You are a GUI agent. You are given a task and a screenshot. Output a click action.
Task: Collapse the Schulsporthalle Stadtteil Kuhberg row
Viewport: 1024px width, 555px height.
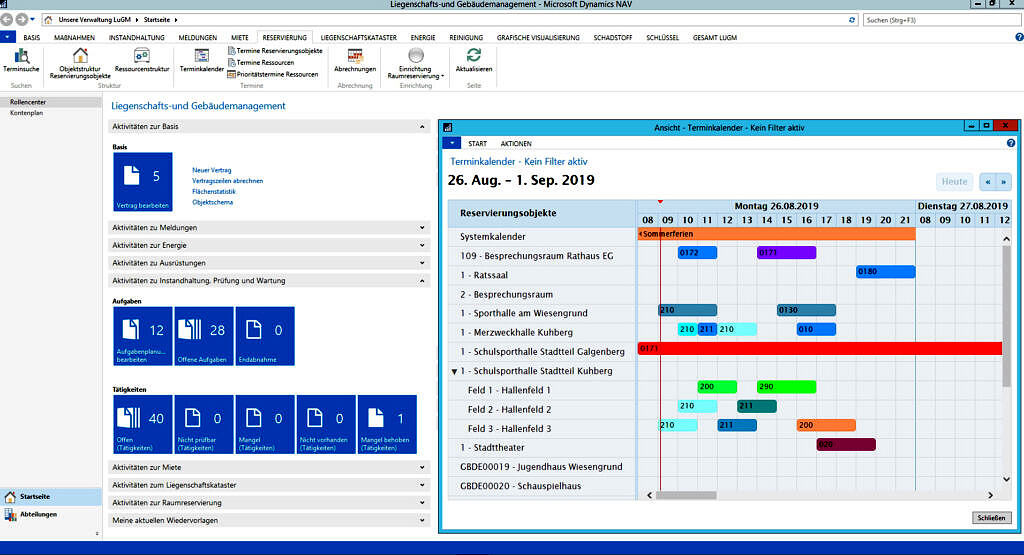[455, 371]
